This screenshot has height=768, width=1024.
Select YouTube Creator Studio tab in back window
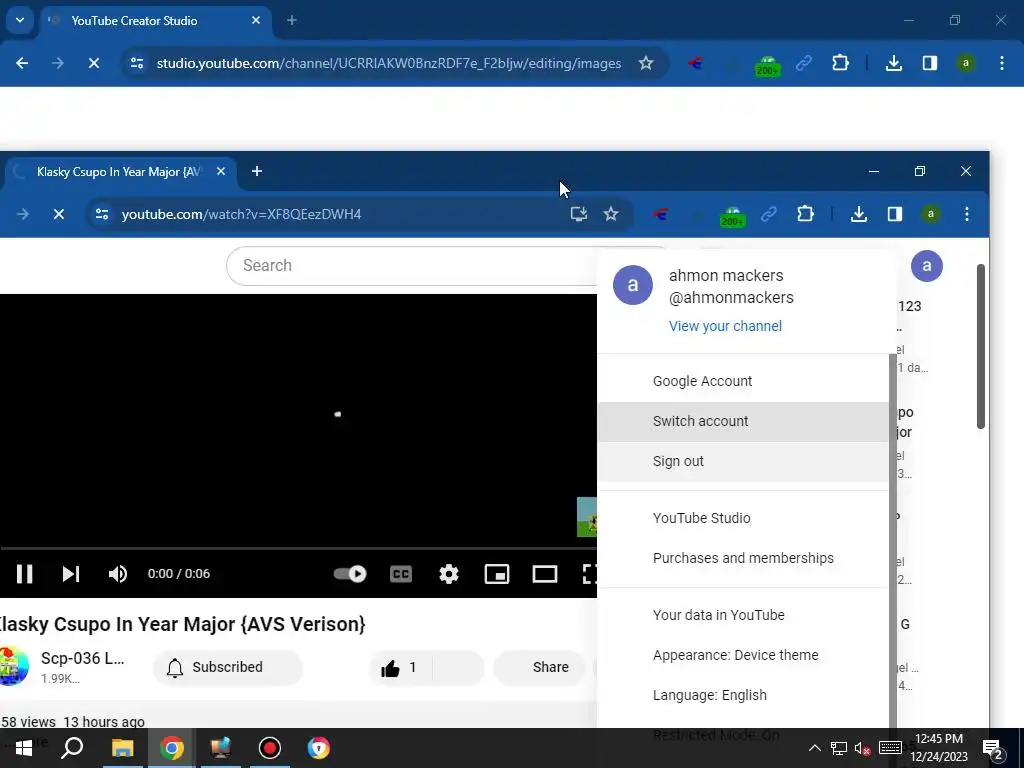coord(155,21)
